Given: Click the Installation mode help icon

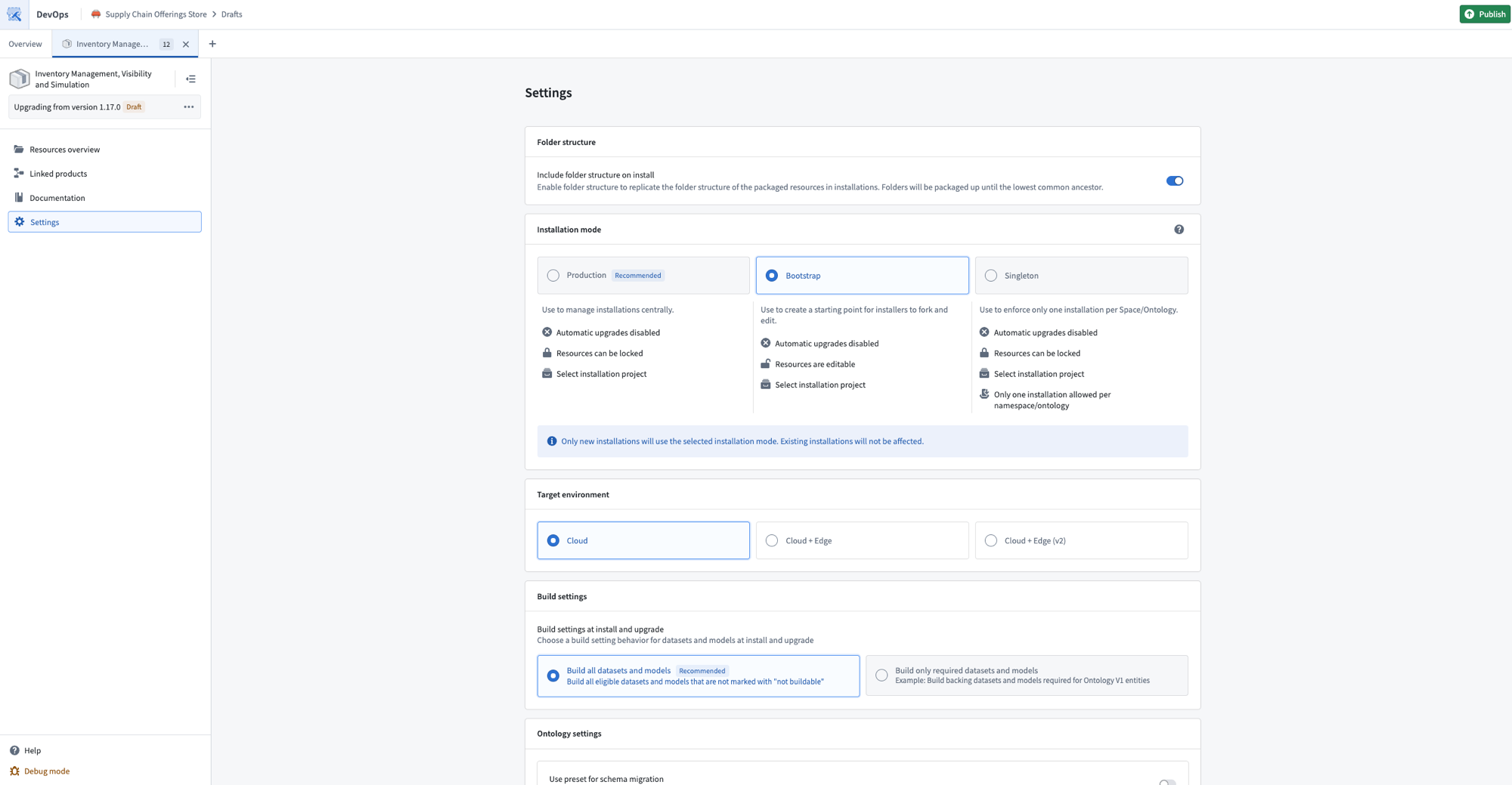Looking at the screenshot, I should point(1179,230).
